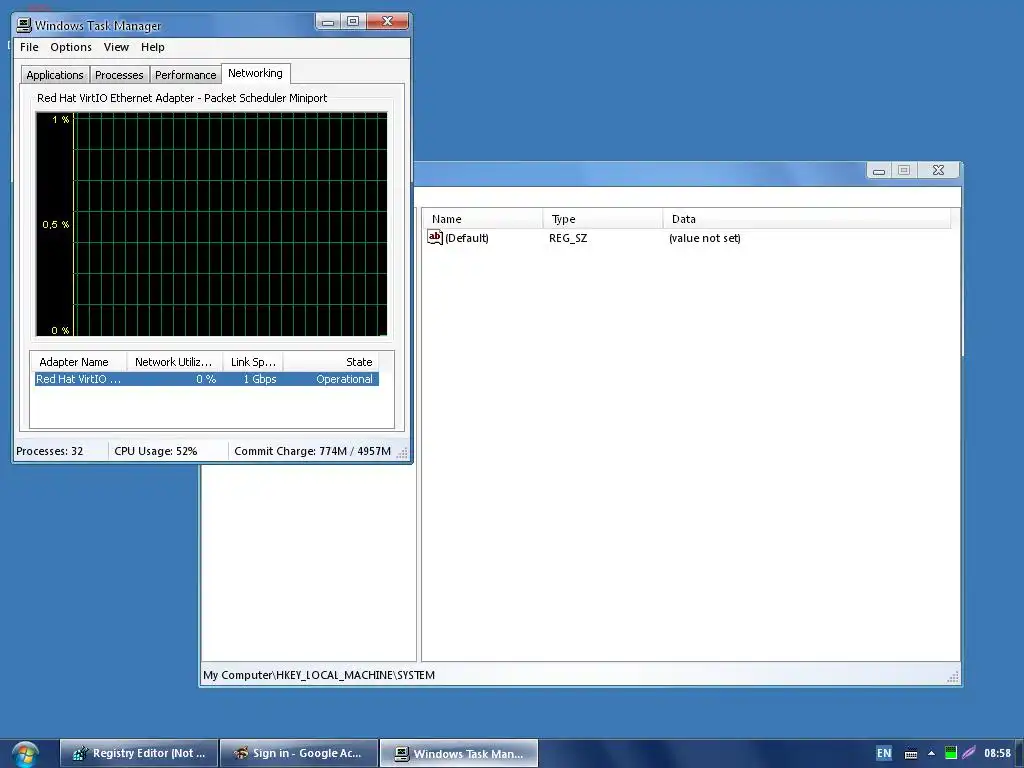Click Windows Task Manager taskbar button
This screenshot has width=1024, height=768.
[x=459, y=754]
